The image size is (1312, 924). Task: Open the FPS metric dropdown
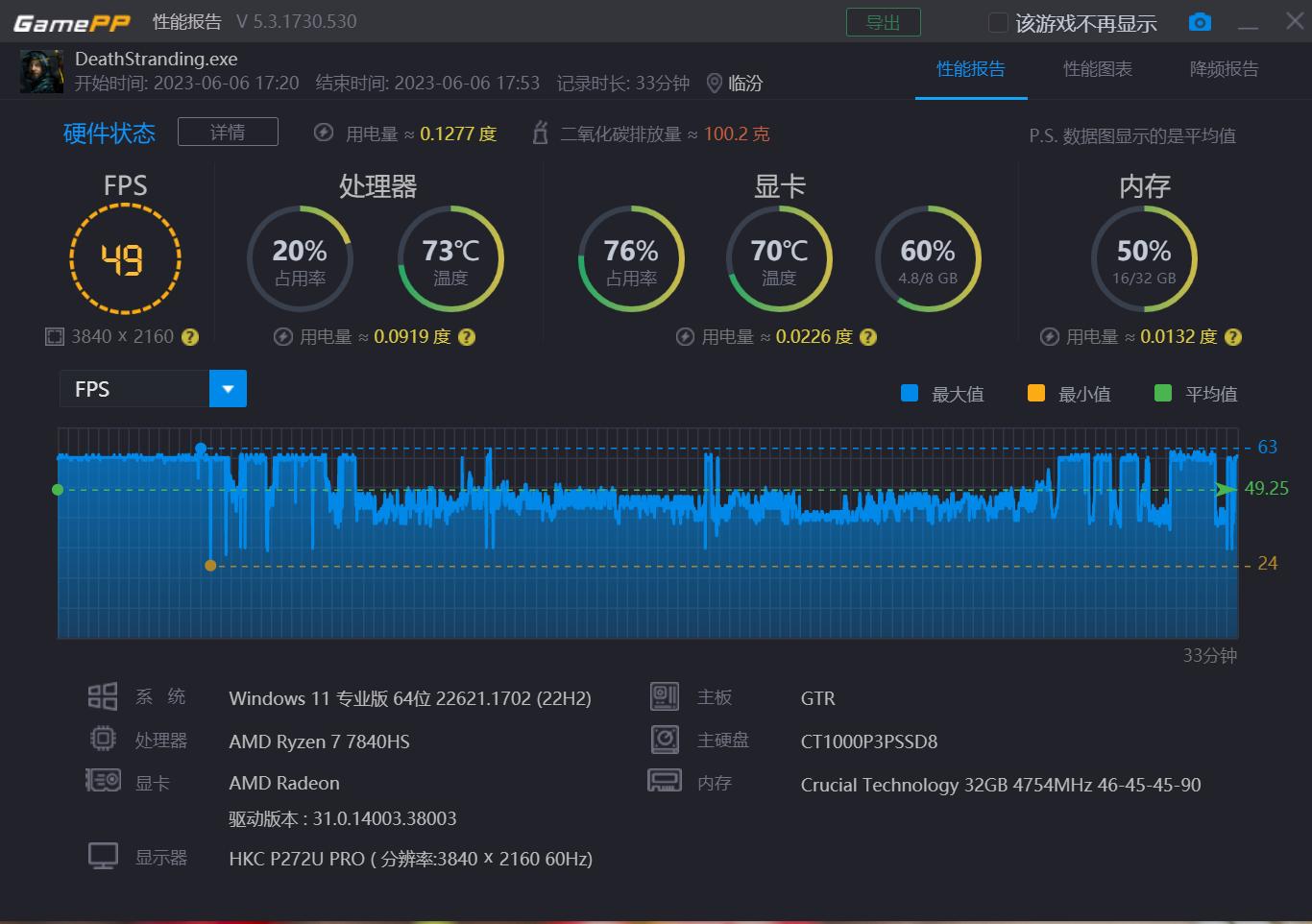(228, 388)
